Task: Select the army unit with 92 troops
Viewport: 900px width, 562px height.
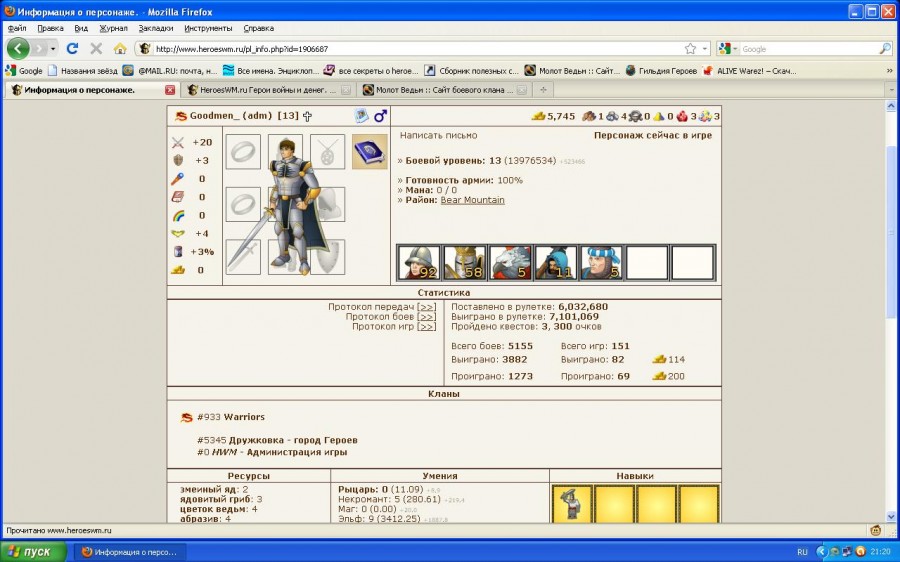Action: click(x=418, y=263)
